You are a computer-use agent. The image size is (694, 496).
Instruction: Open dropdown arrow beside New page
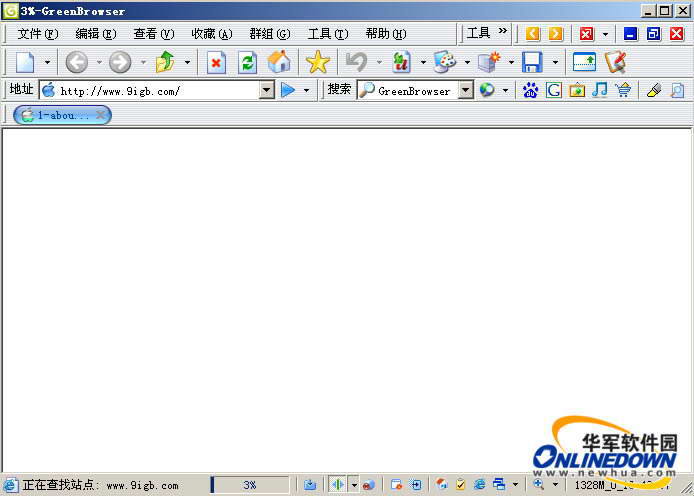(x=47, y=62)
